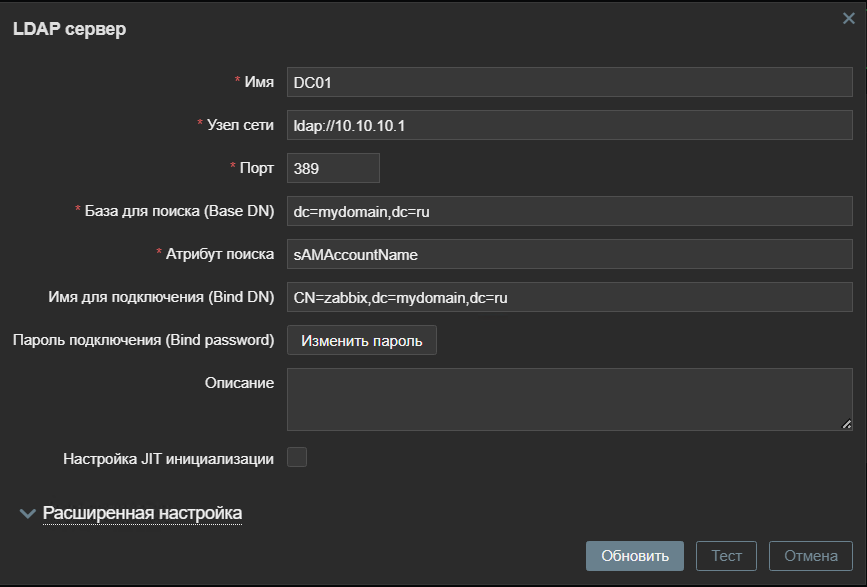Click the Пароль подключения (Bind password) label
Viewport: 867px width, 587px height.
tap(143, 340)
